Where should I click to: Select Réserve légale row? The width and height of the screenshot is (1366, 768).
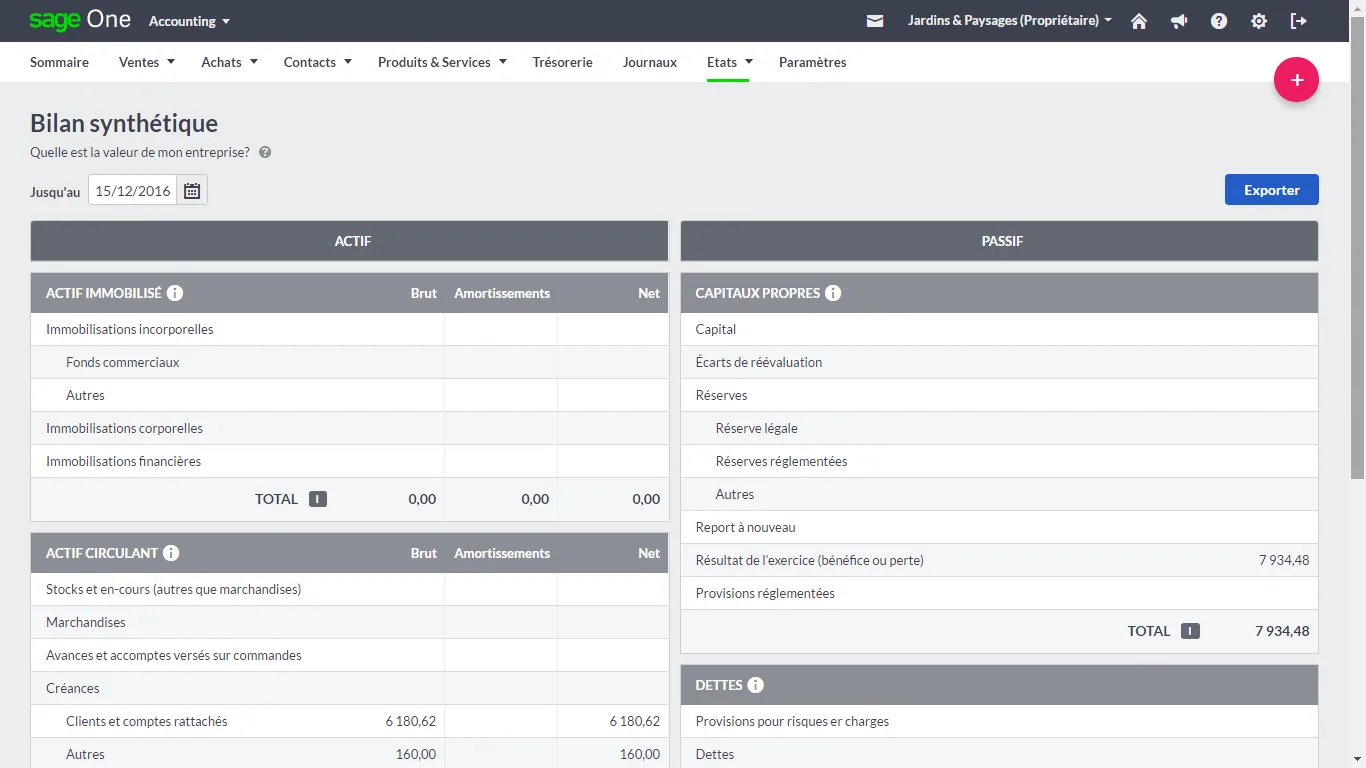[999, 428]
